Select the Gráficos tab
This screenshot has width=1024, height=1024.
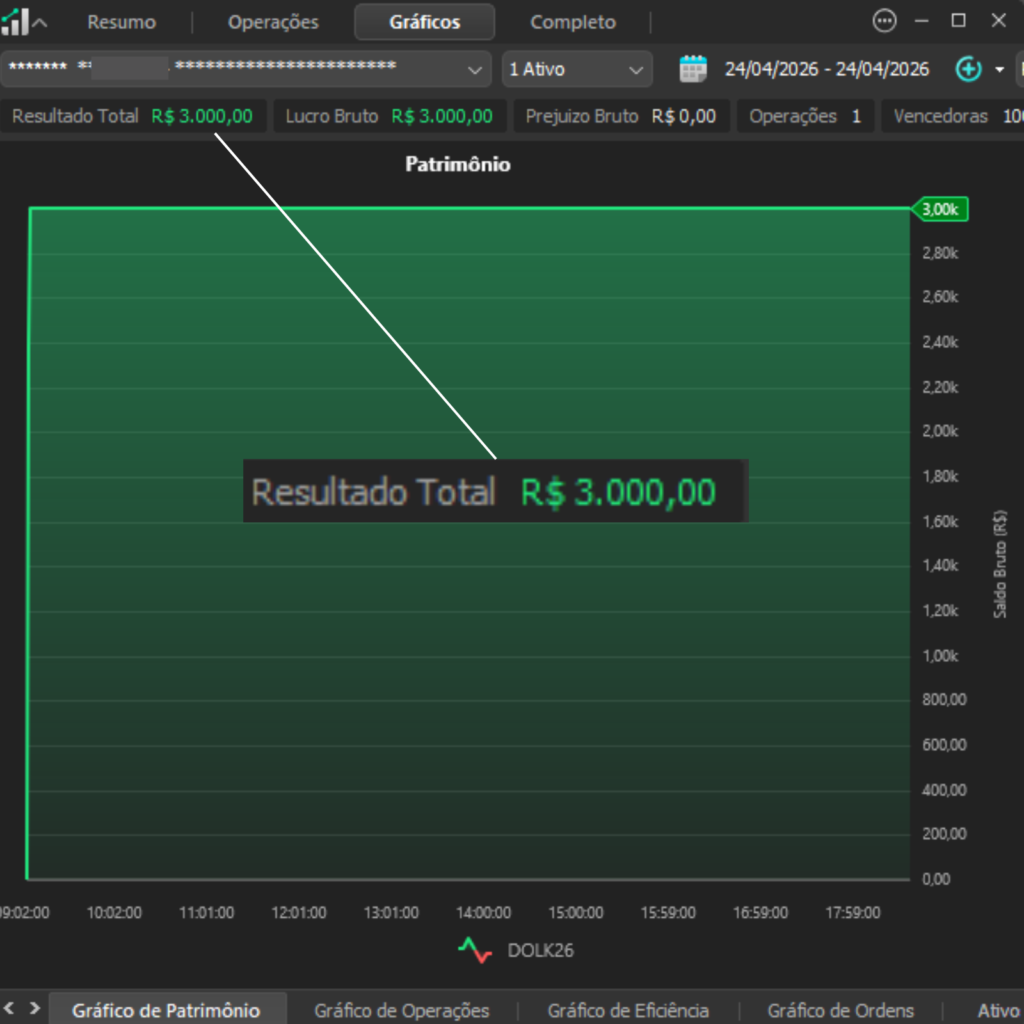(424, 22)
